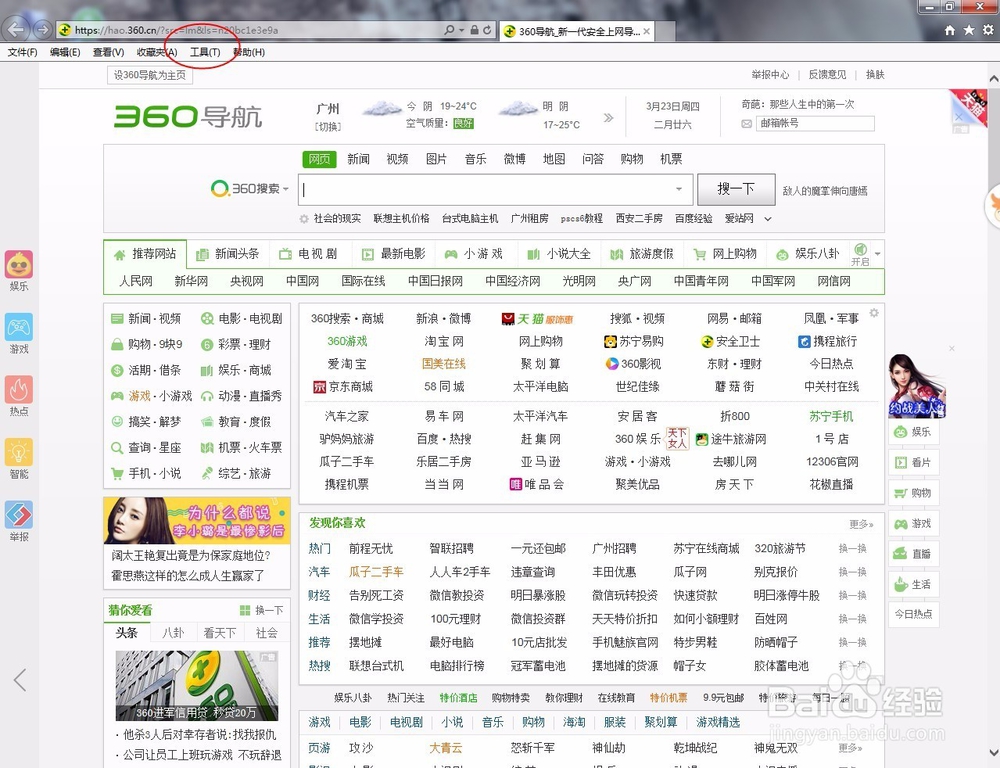The width and height of the screenshot is (1000, 768).
Task: Click the page vertical scrollbar up arrow
Action: tap(993, 79)
